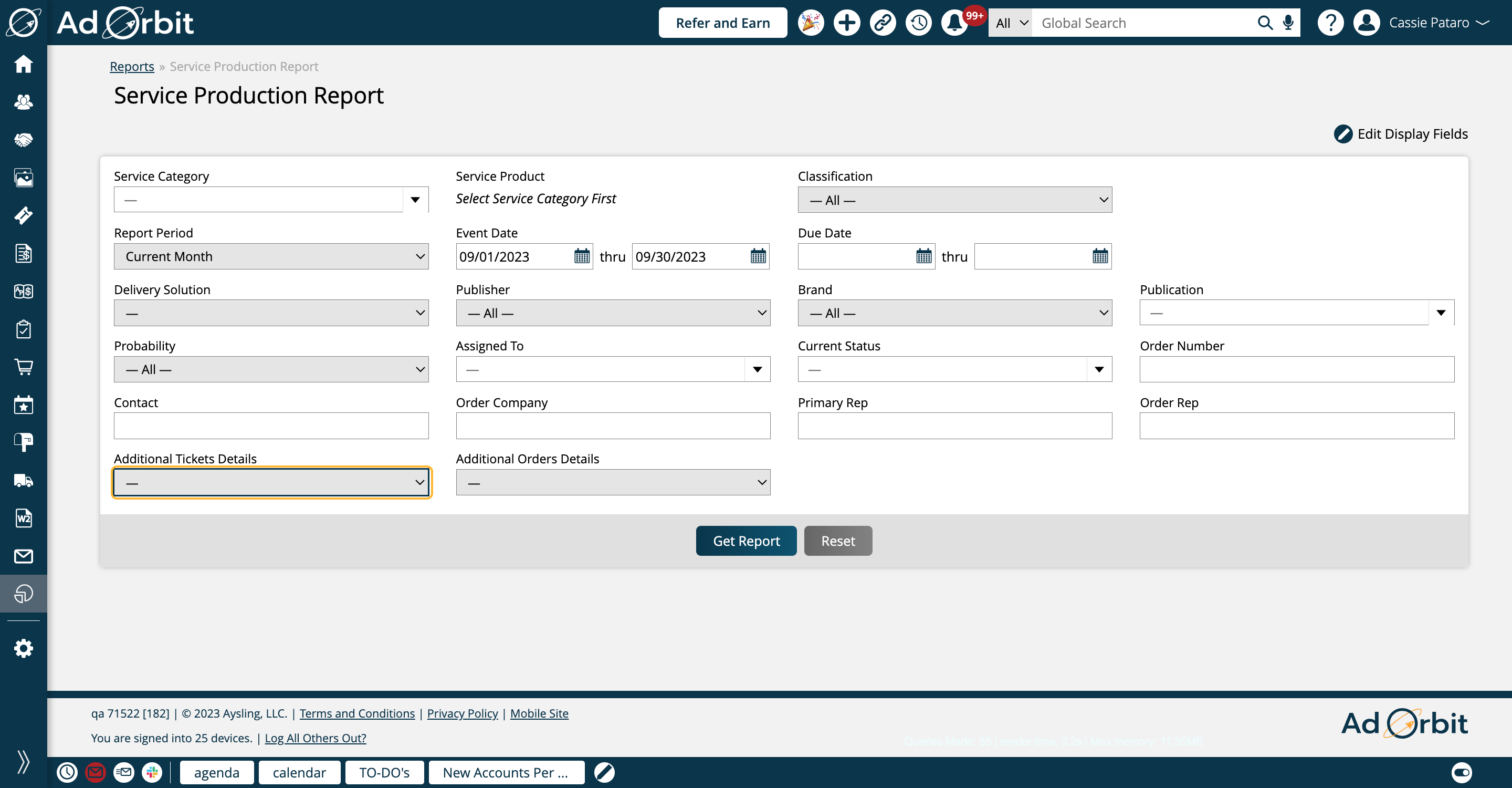1512x788 pixels.
Task: Open the Home sidebar icon
Action: click(24, 64)
